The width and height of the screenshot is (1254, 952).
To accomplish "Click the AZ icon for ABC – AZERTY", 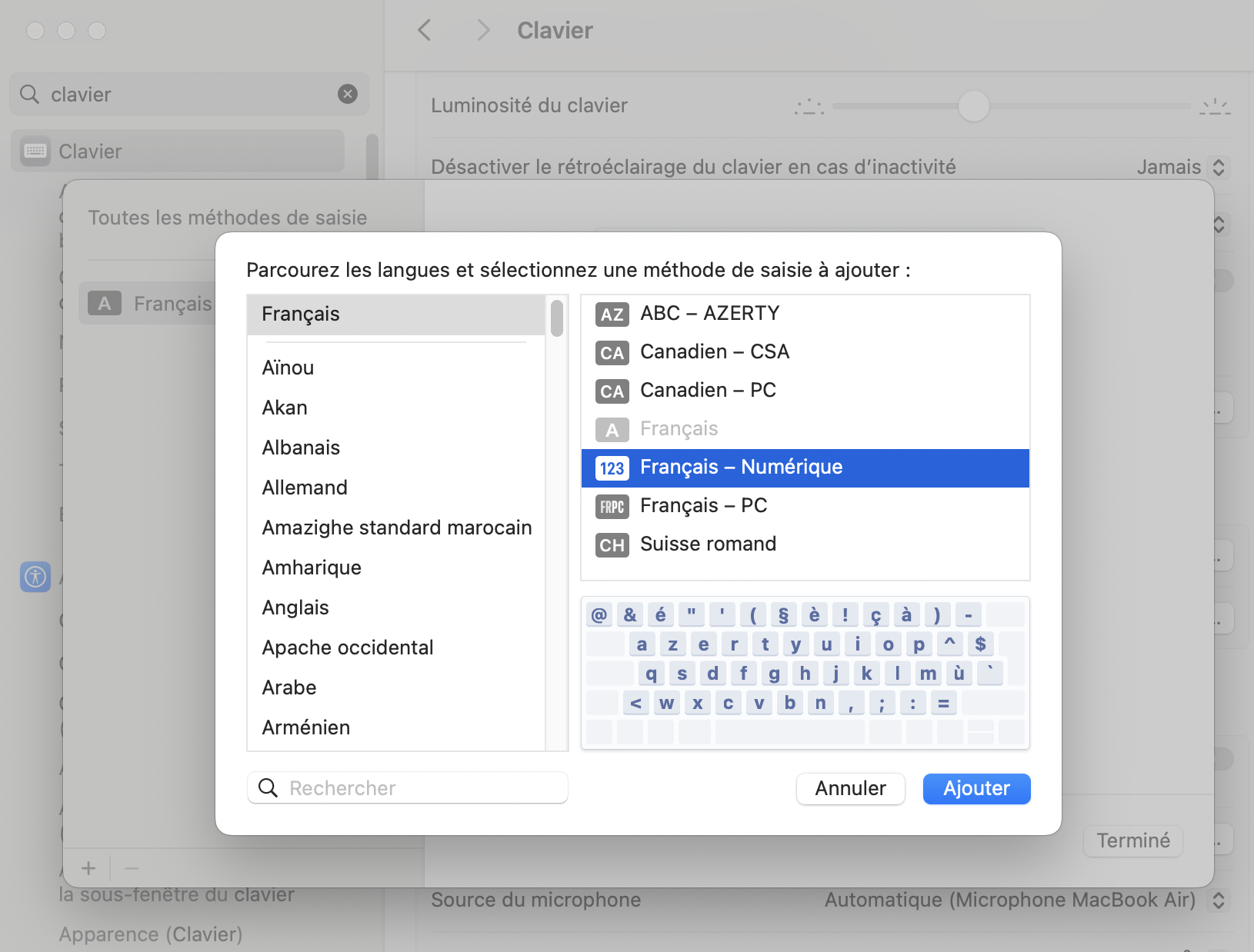I will tap(612, 315).
